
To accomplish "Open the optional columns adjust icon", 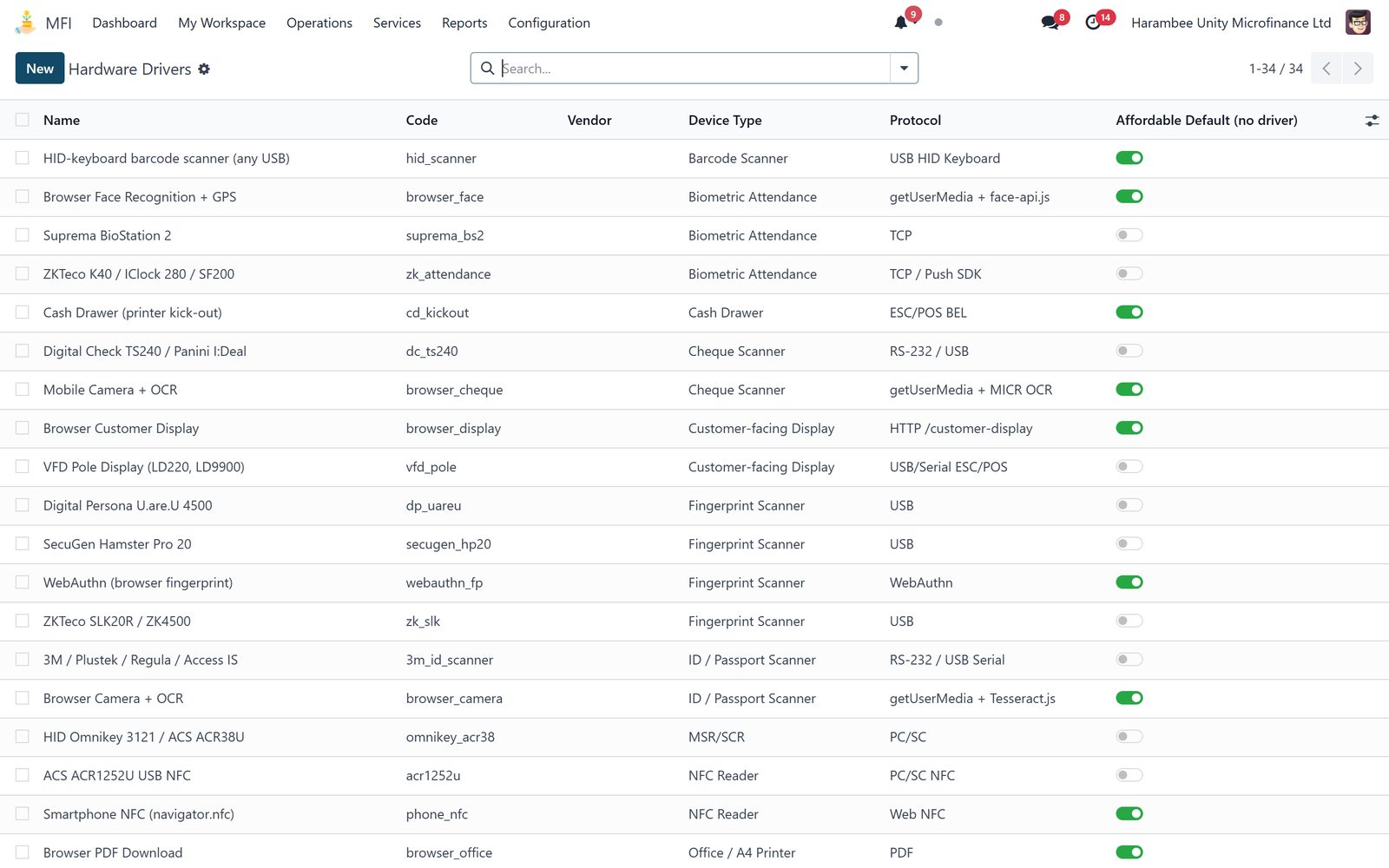I will tap(1372, 121).
